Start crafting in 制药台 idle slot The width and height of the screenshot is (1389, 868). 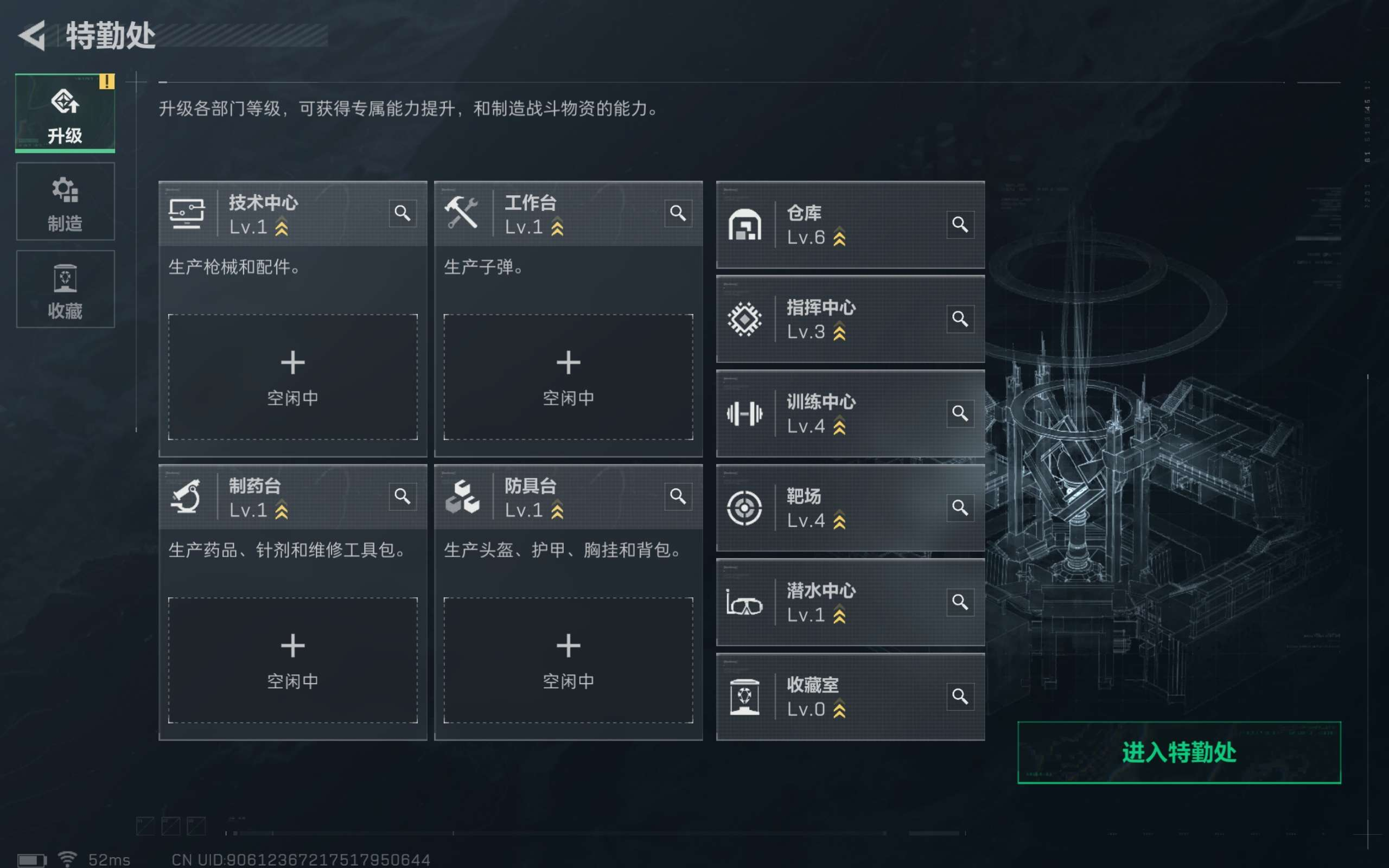(293, 660)
